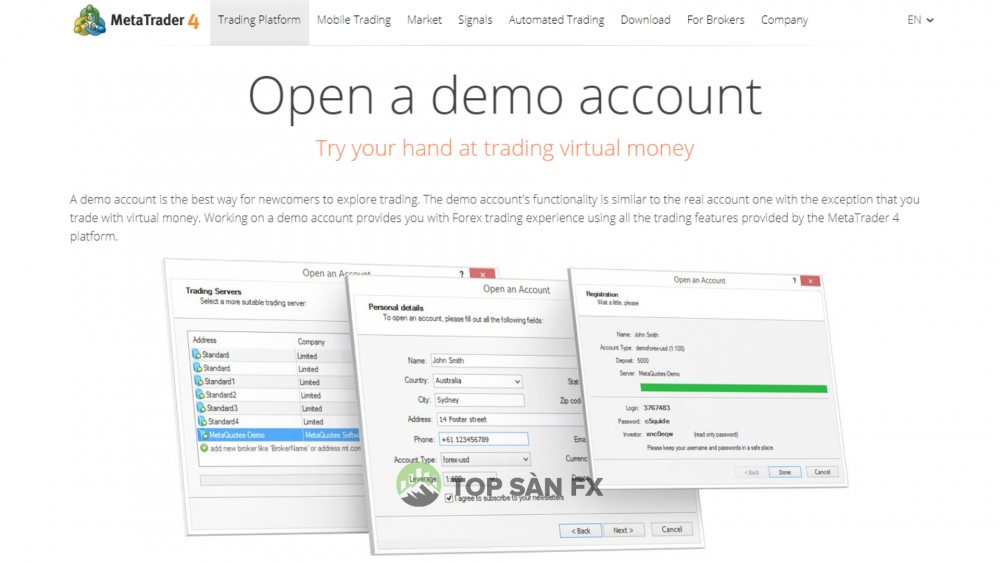Image resolution: width=1000 pixels, height=563 pixels.
Task: Select Automated Trading in navigation
Action: (556, 20)
